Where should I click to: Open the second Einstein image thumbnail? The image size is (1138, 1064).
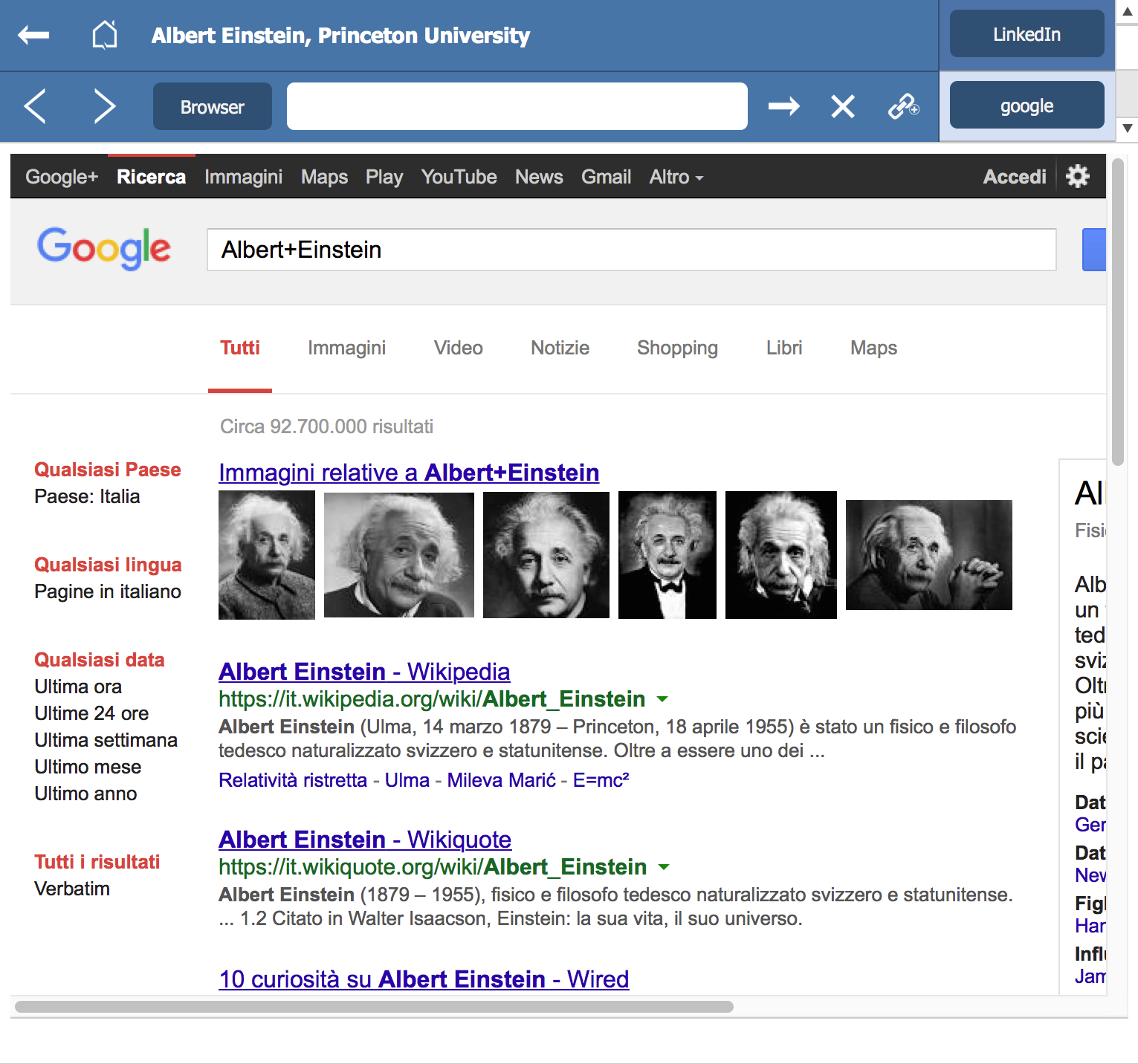[x=399, y=555]
